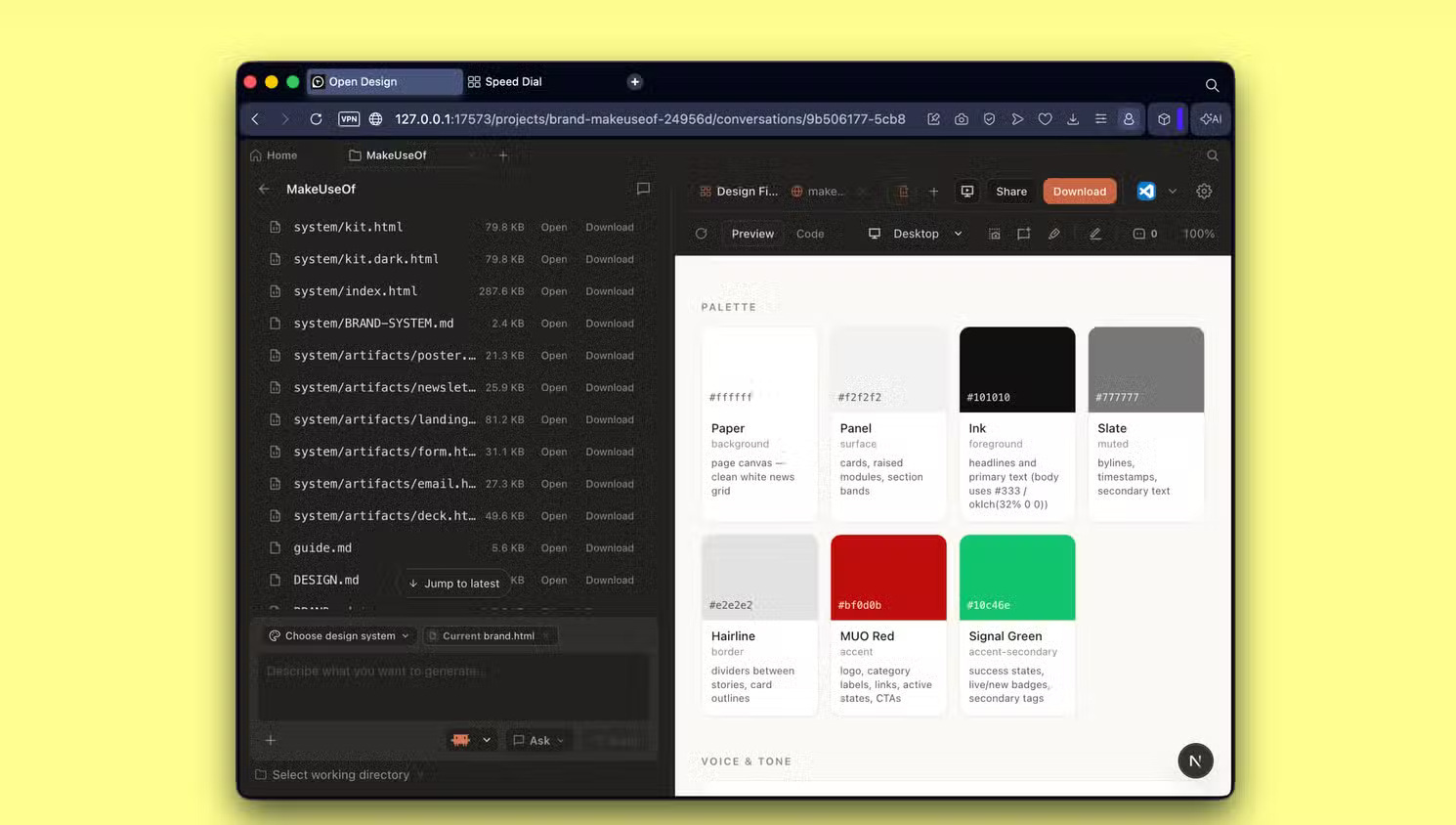The width and height of the screenshot is (1456, 825).
Task: Click the browser send/play arrow icon
Action: click(x=1017, y=119)
